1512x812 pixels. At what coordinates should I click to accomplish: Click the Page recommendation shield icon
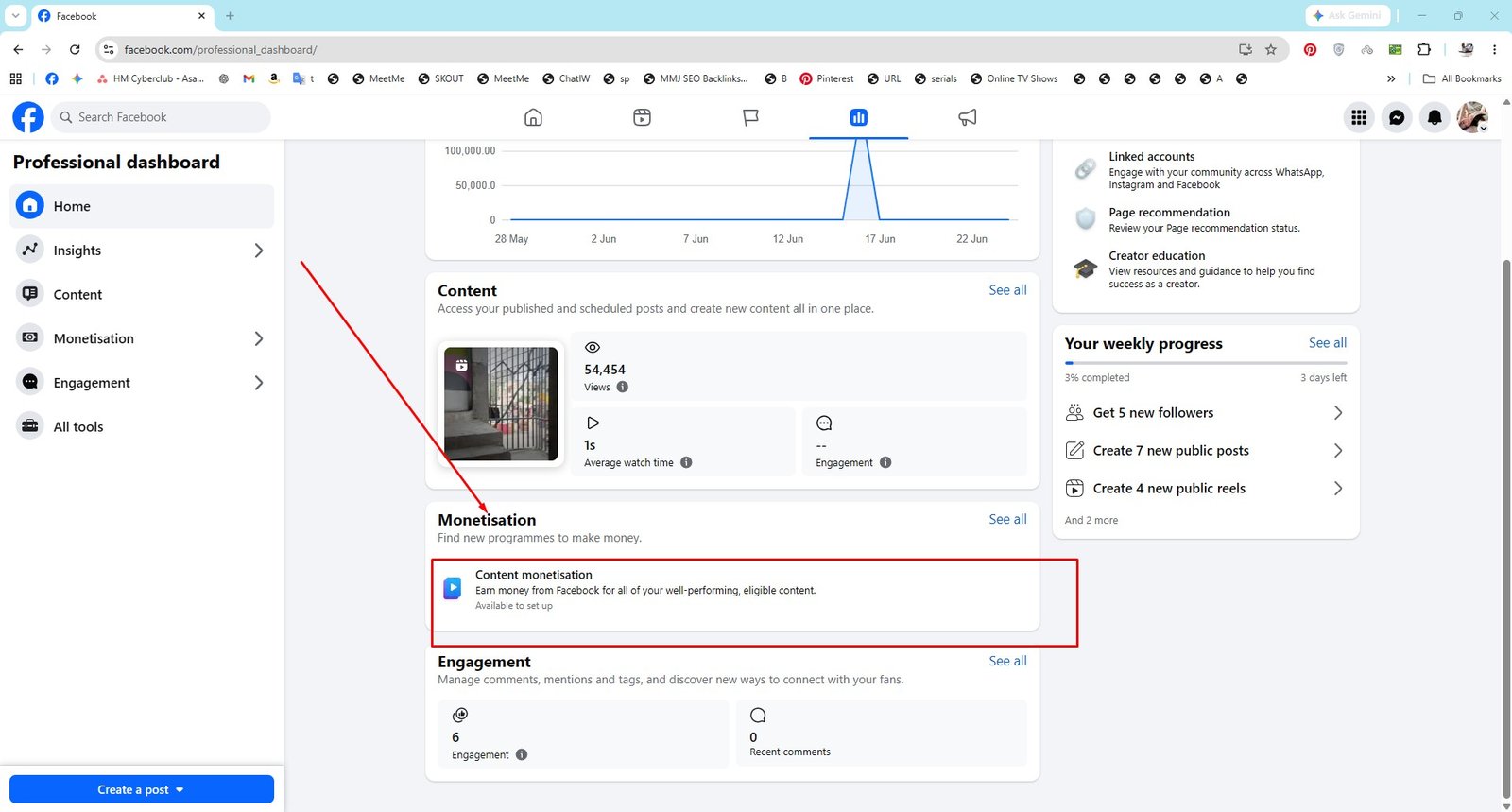pyautogui.click(x=1086, y=219)
